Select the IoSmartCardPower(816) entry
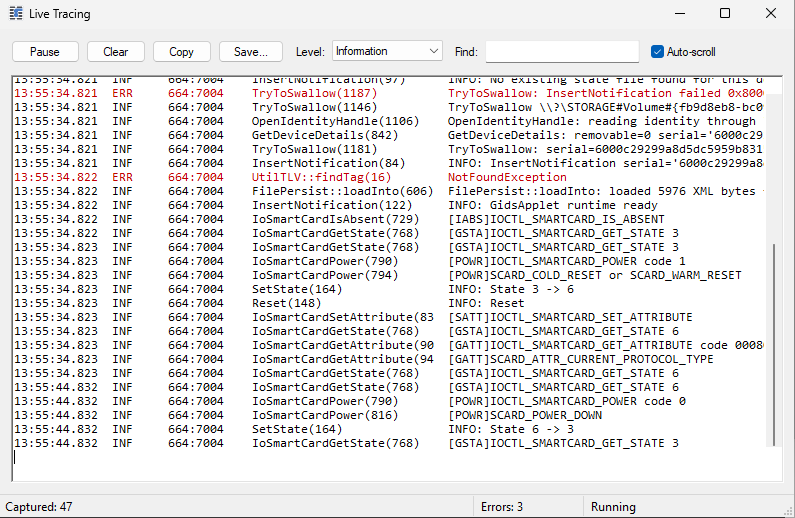The image size is (795, 518). (388, 415)
